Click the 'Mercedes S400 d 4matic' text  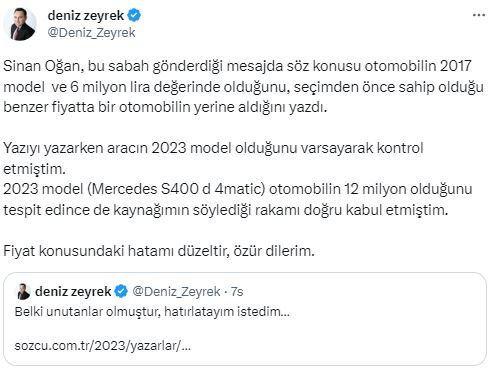point(176,189)
